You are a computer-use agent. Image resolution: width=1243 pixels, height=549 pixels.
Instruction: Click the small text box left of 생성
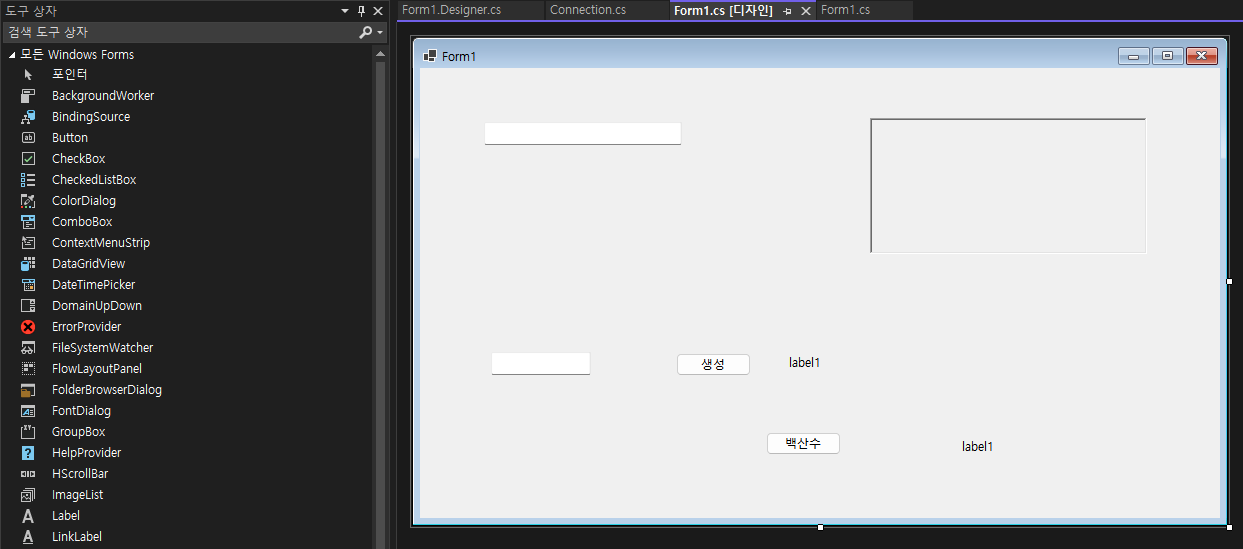(x=541, y=364)
